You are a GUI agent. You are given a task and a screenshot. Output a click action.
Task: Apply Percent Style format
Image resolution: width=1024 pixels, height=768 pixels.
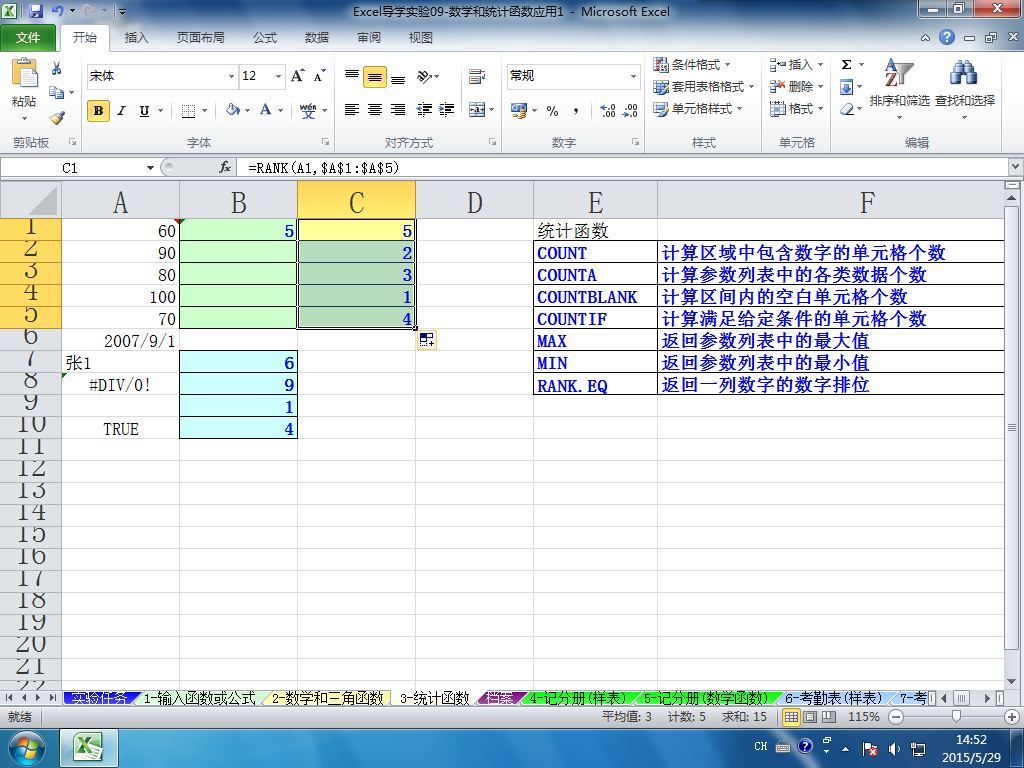point(552,111)
